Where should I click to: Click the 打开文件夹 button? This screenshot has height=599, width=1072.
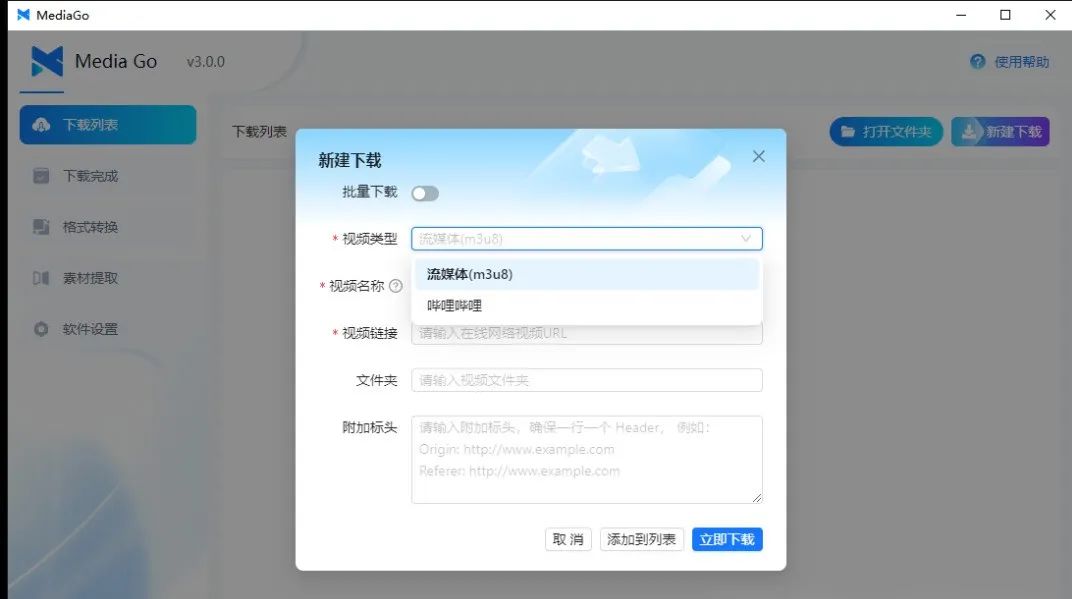(886, 131)
